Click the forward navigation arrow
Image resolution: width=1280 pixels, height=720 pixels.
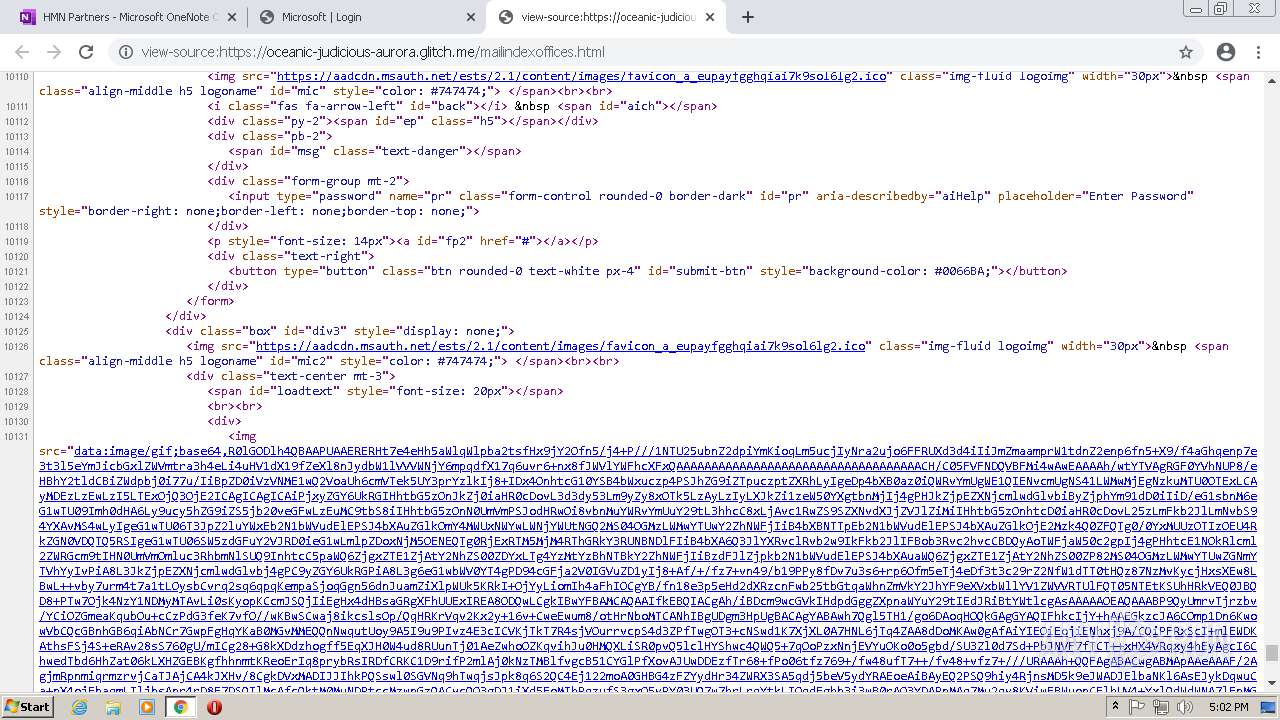[x=54, y=52]
